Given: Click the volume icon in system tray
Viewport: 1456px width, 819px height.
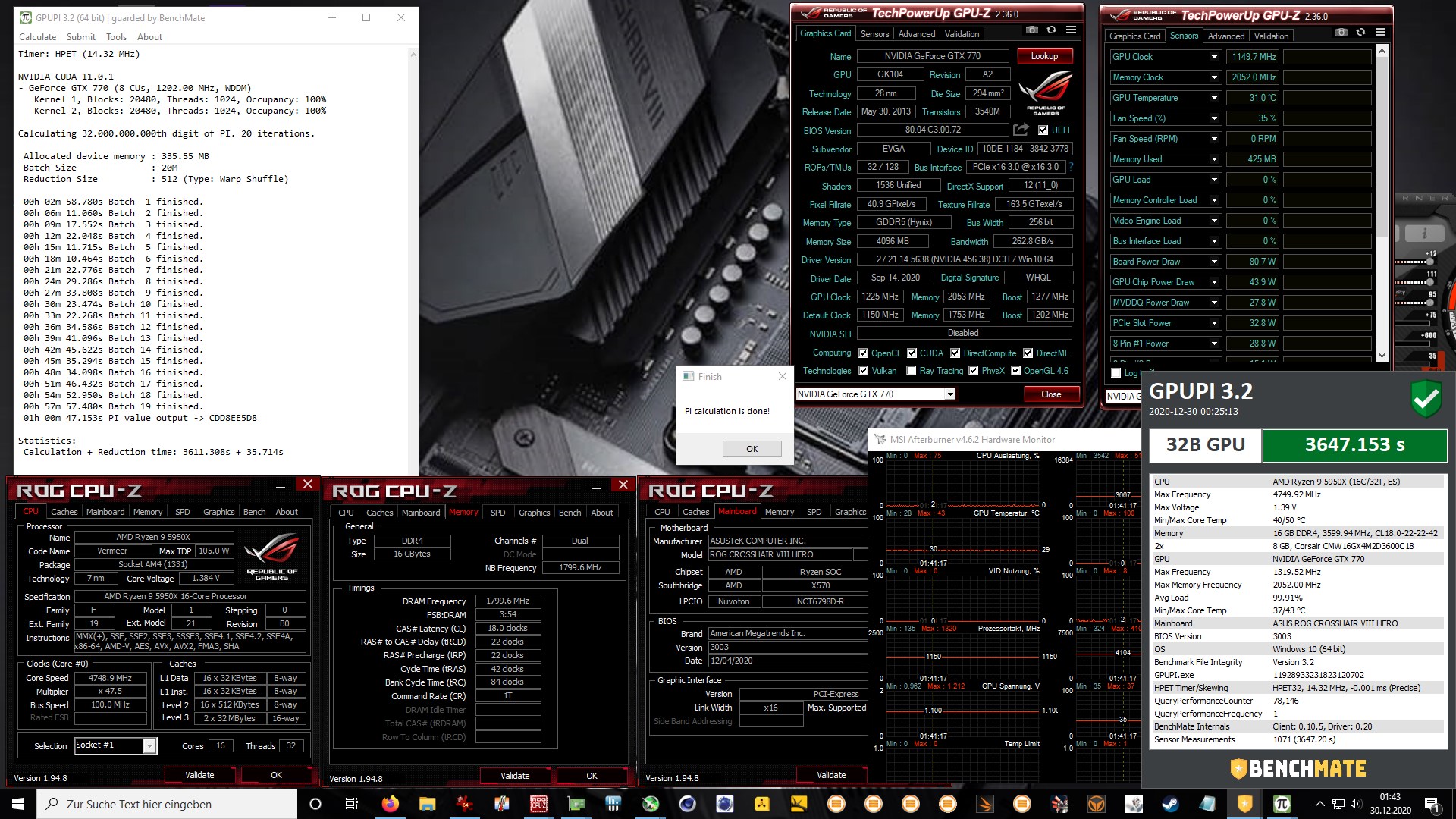Looking at the screenshot, I should [1356, 804].
